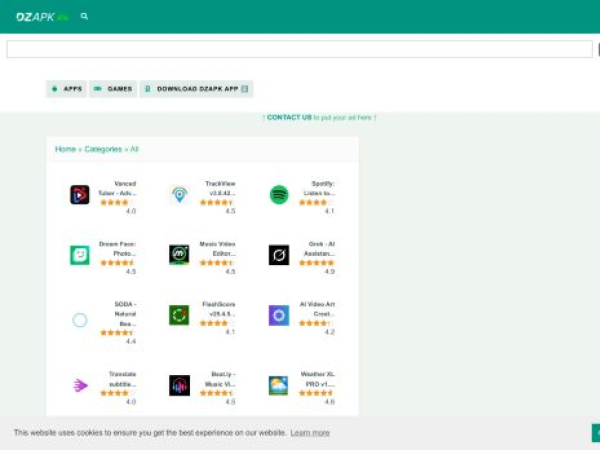Click the Download DZAPK App button
Screen dimensions: 600x450
coord(196,89)
